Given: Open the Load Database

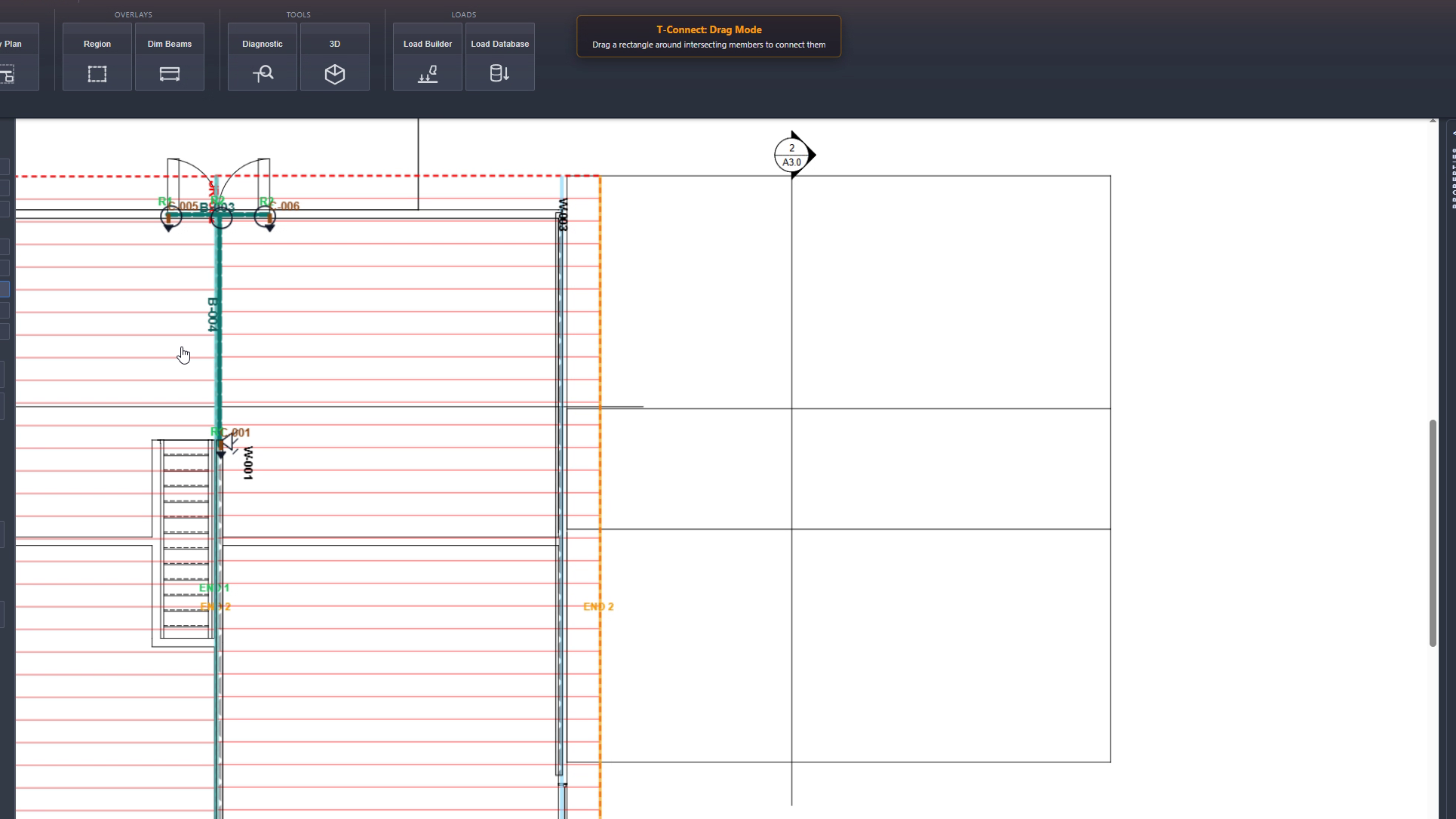Looking at the screenshot, I should 500,57.
